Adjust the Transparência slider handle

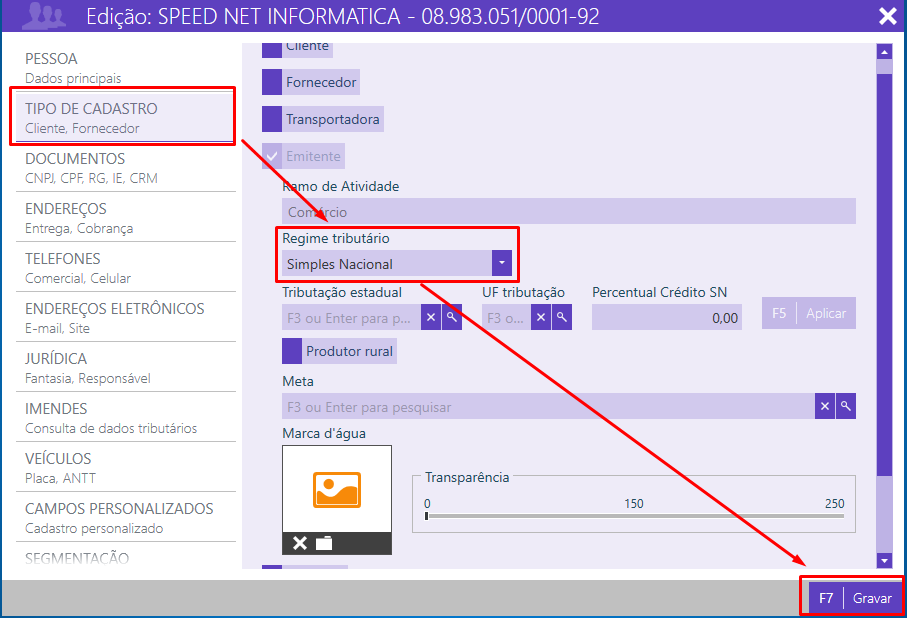pos(426,516)
